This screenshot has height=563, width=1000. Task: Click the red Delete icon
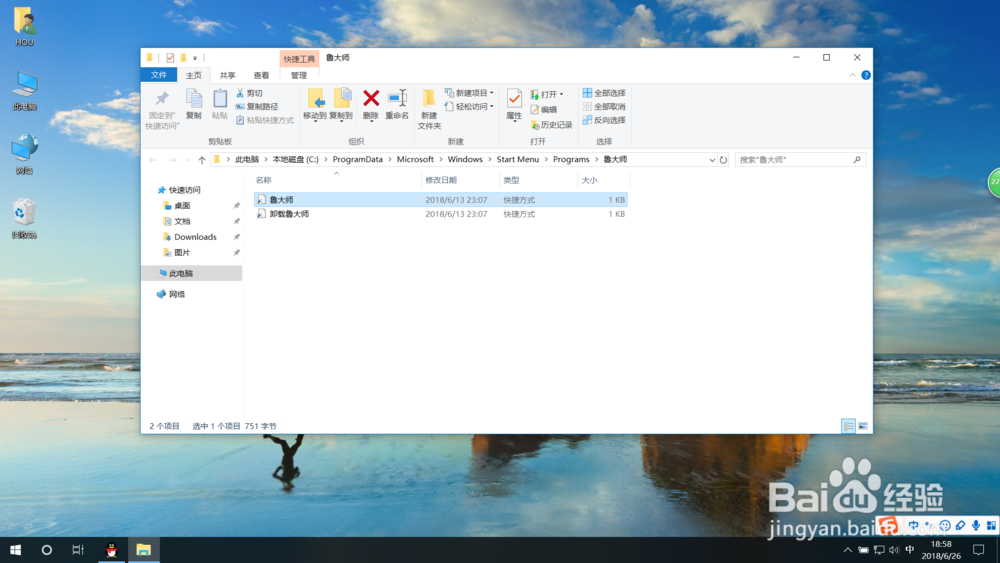click(x=371, y=98)
